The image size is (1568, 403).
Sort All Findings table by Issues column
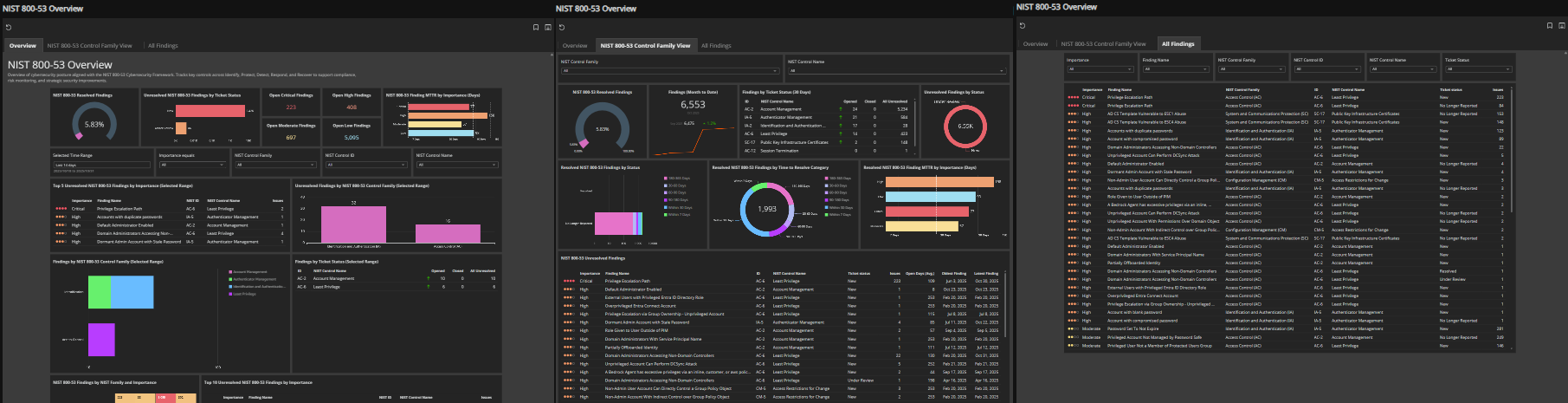click(x=1498, y=89)
